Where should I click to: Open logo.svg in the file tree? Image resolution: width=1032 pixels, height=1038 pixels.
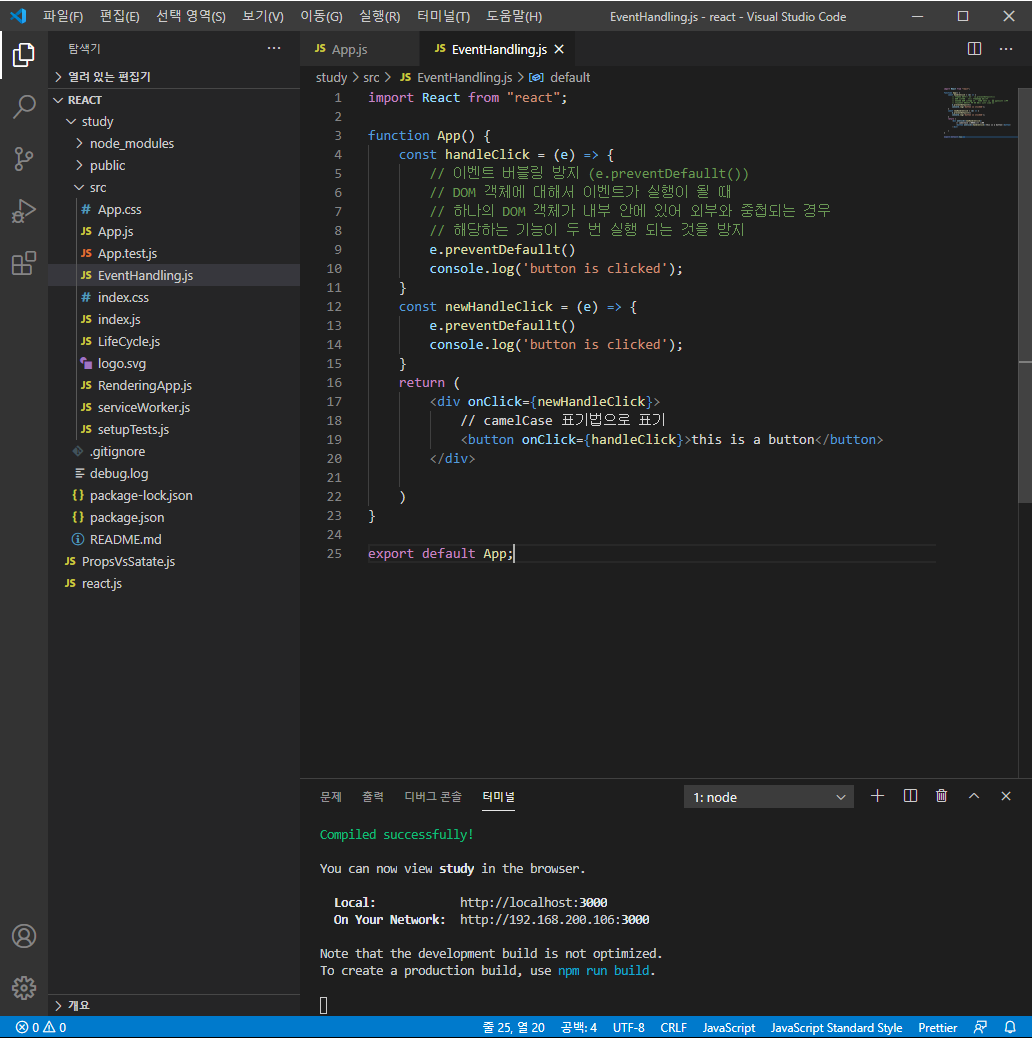tap(122, 363)
